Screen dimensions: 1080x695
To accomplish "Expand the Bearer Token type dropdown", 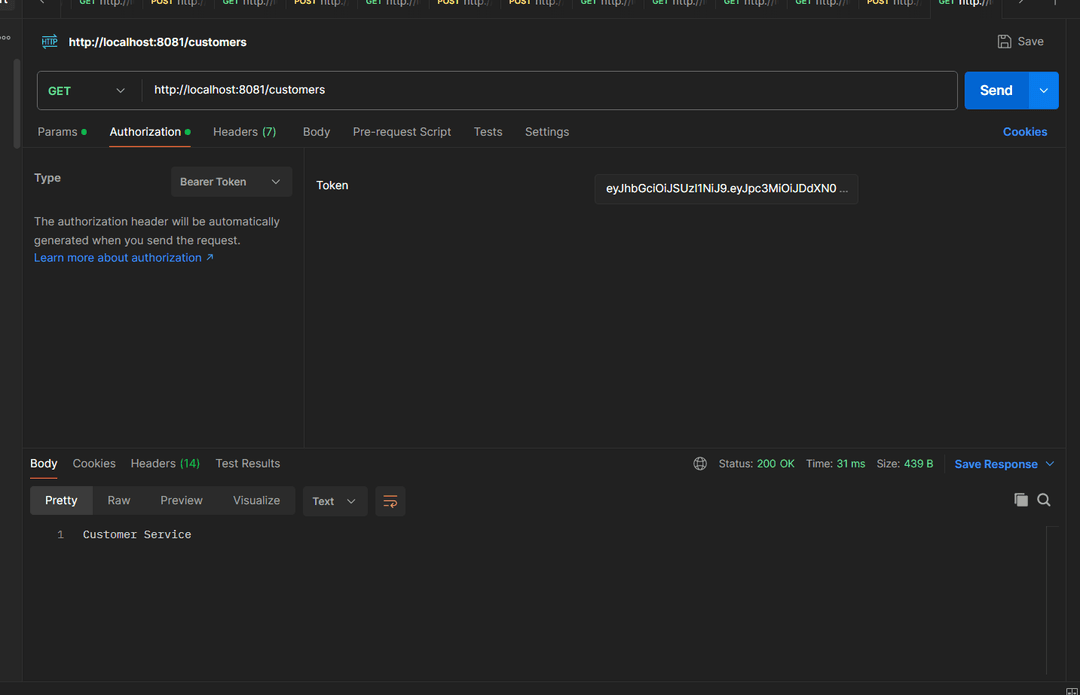I will tap(231, 182).
